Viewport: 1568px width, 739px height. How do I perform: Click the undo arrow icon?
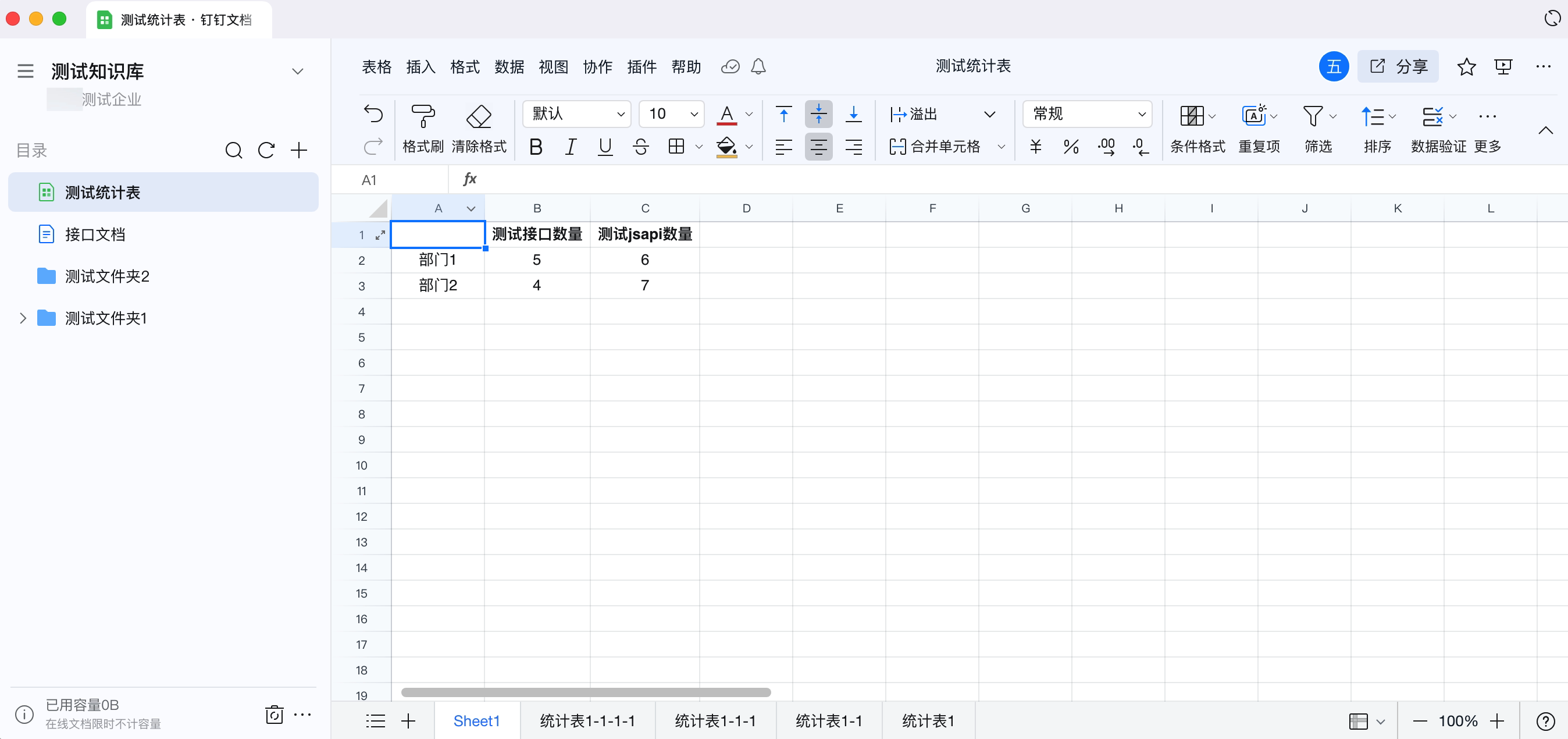coord(373,114)
